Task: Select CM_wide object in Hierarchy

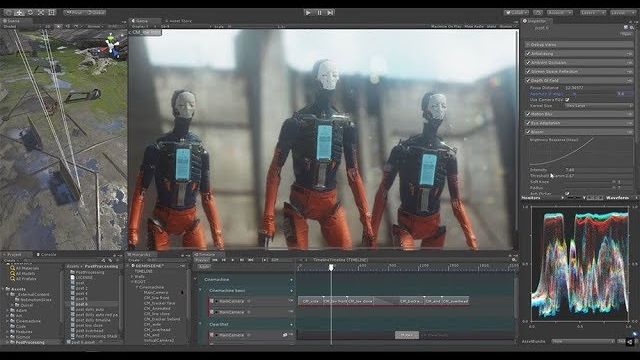Action: click(x=151, y=324)
